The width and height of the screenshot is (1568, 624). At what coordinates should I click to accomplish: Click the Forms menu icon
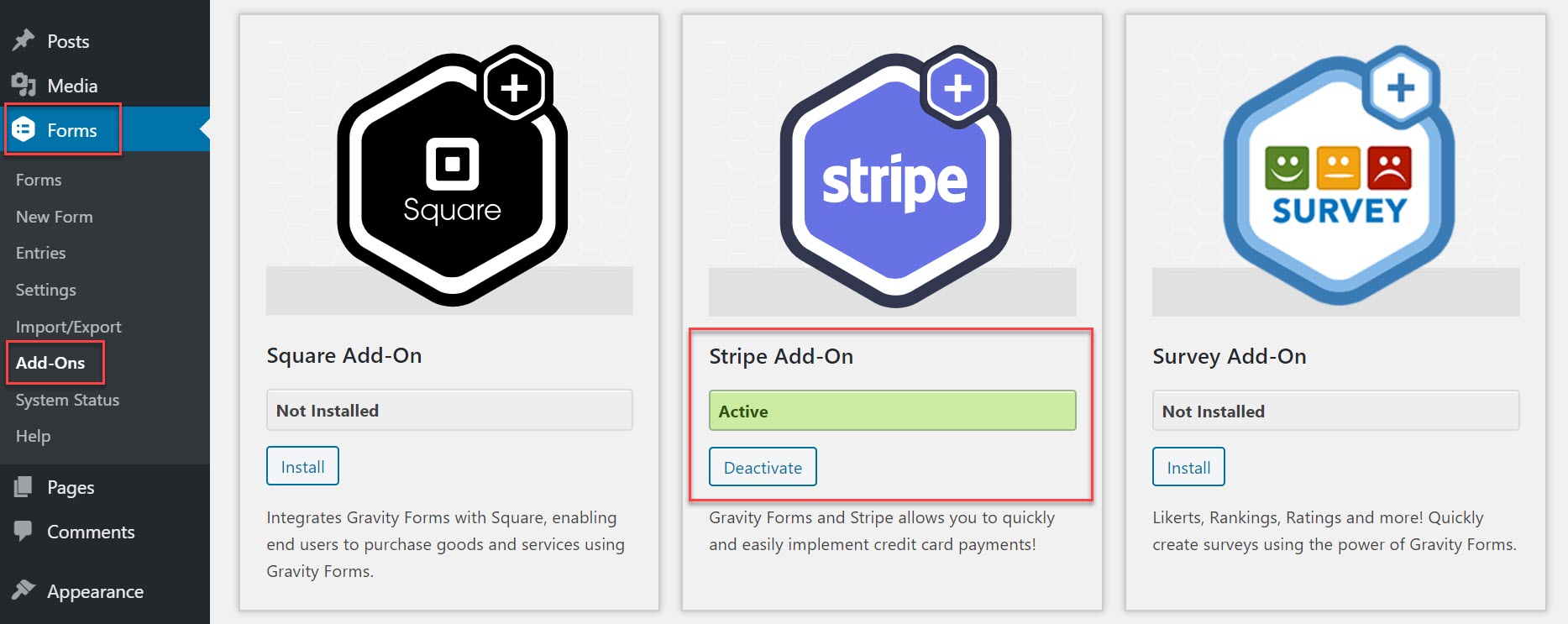pos(24,129)
